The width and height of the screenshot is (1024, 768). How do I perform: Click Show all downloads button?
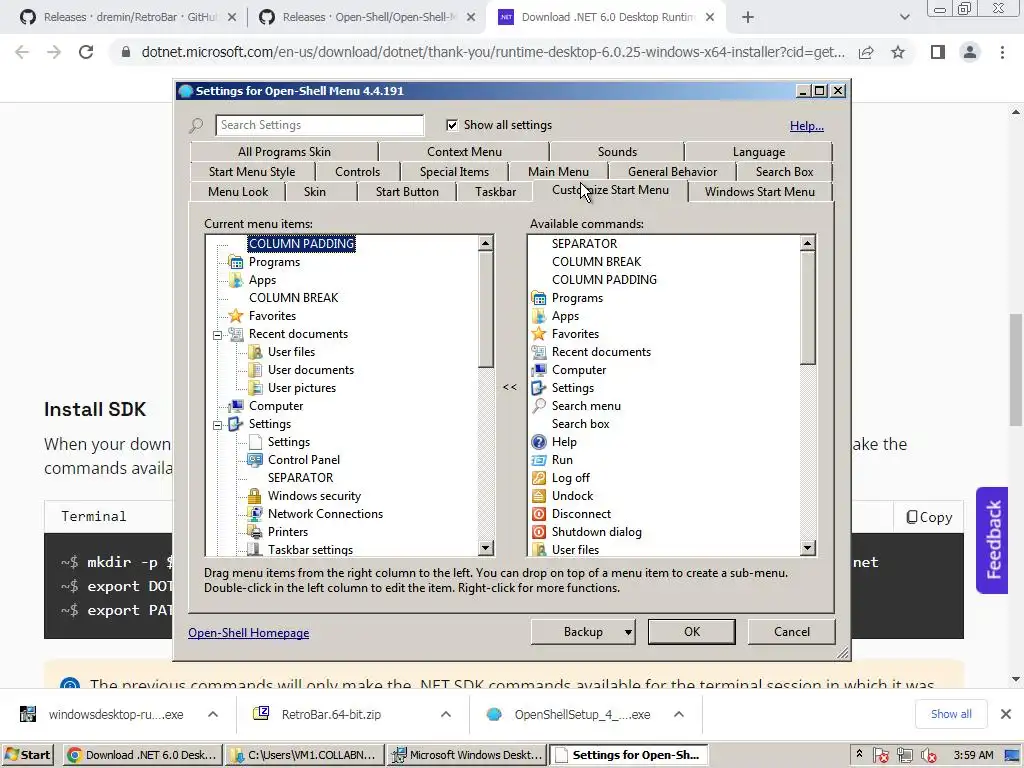pyautogui.click(x=951, y=714)
